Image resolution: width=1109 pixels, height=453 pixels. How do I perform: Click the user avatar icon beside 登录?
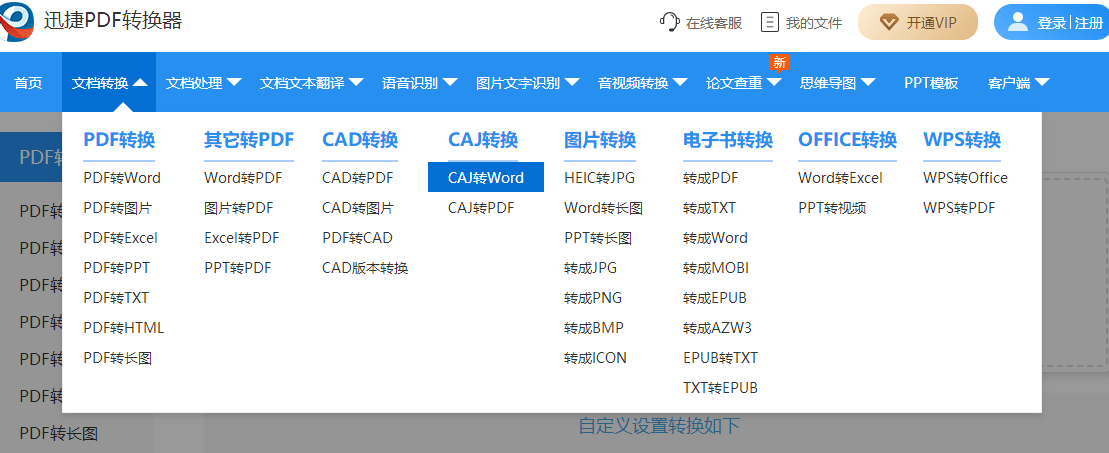1017,22
